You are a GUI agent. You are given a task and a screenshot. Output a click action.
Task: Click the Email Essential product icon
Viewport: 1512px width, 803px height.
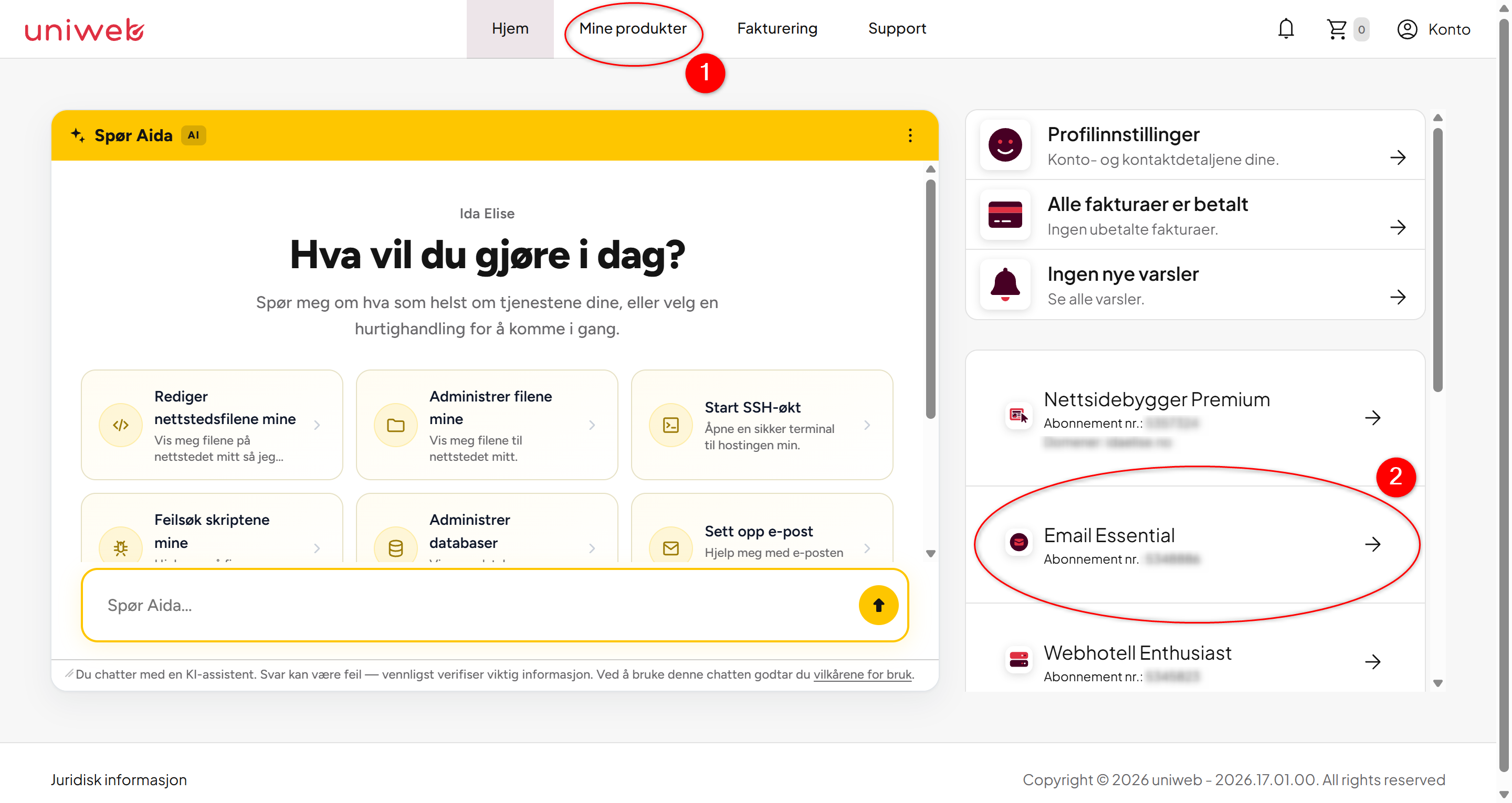pos(1018,542)
